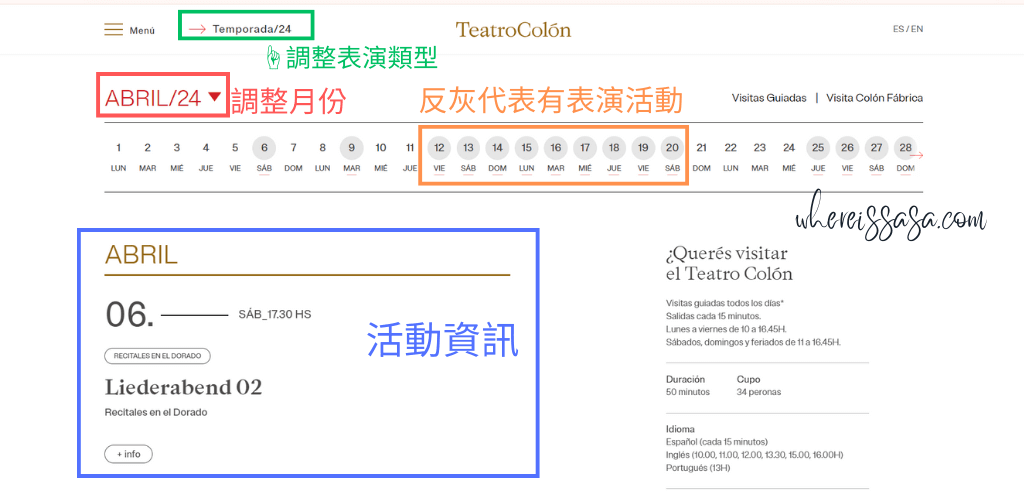
Task: Open the Liederabend 02 event title
Action: click(x=184, y=388)
